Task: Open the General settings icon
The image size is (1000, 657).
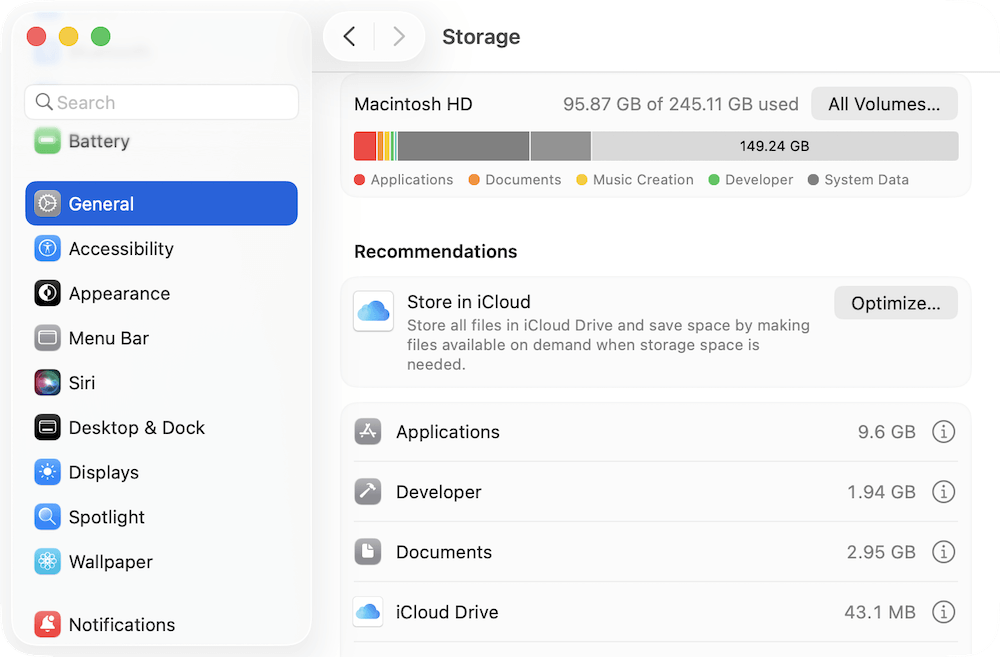Action: [46, 203]
